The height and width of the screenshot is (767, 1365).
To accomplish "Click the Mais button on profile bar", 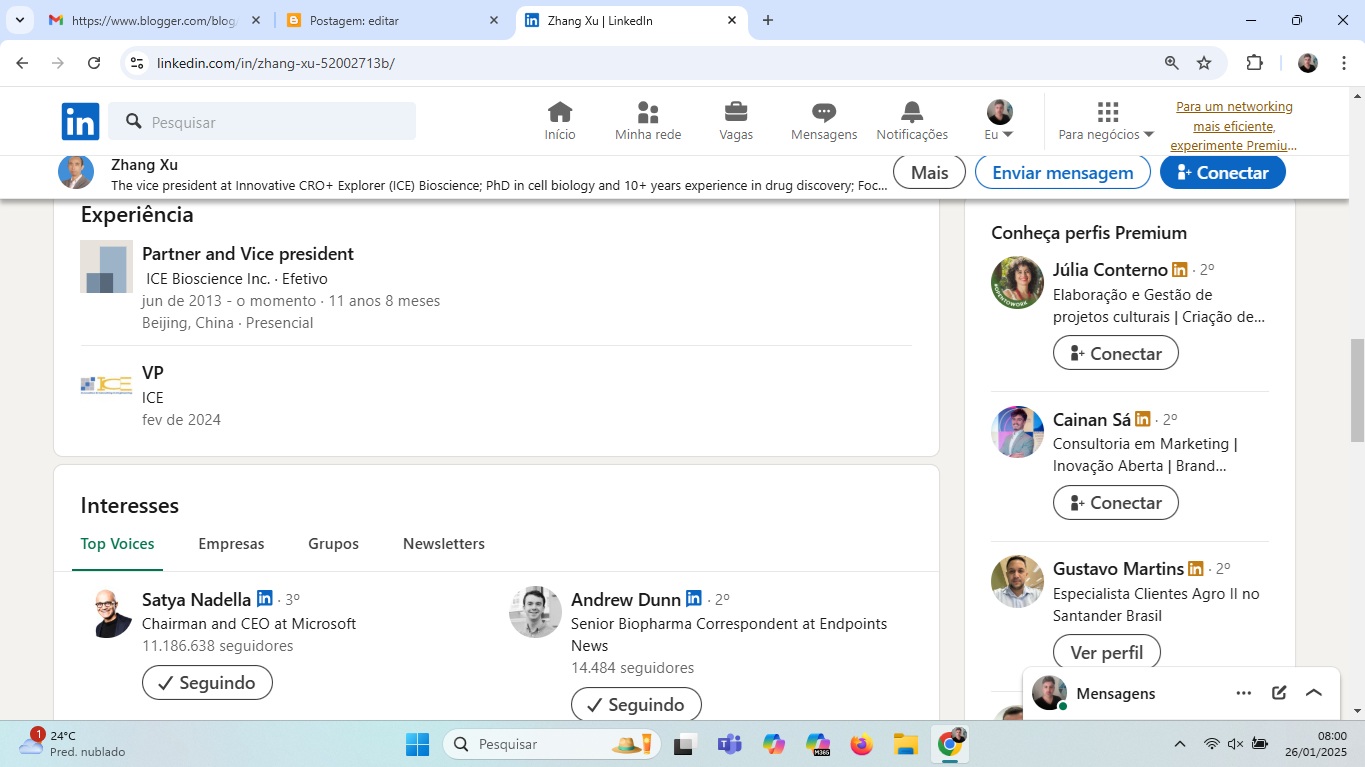I will [x=929, y=172].
